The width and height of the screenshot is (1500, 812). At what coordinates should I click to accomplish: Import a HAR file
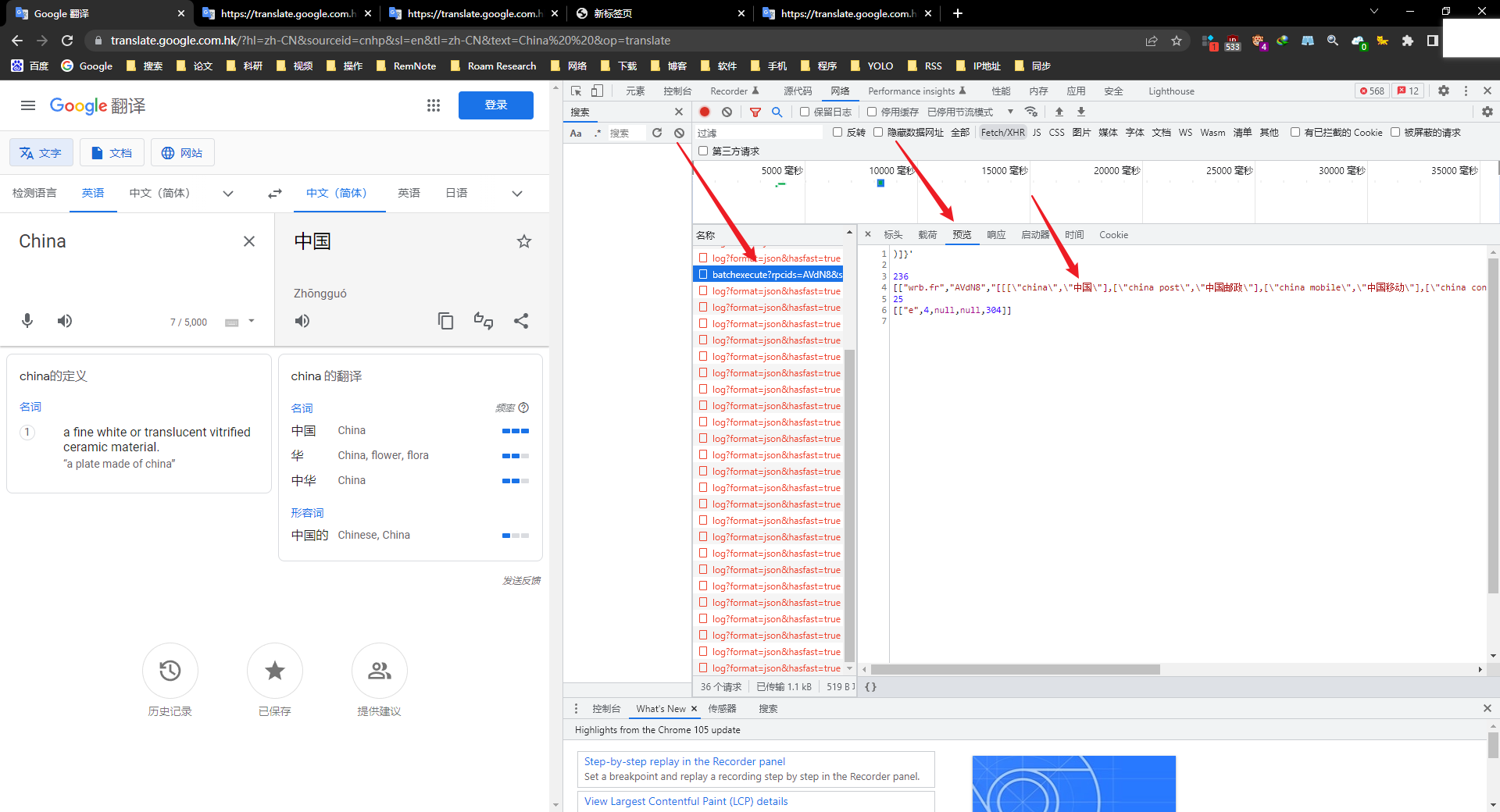click(1059, 112)
